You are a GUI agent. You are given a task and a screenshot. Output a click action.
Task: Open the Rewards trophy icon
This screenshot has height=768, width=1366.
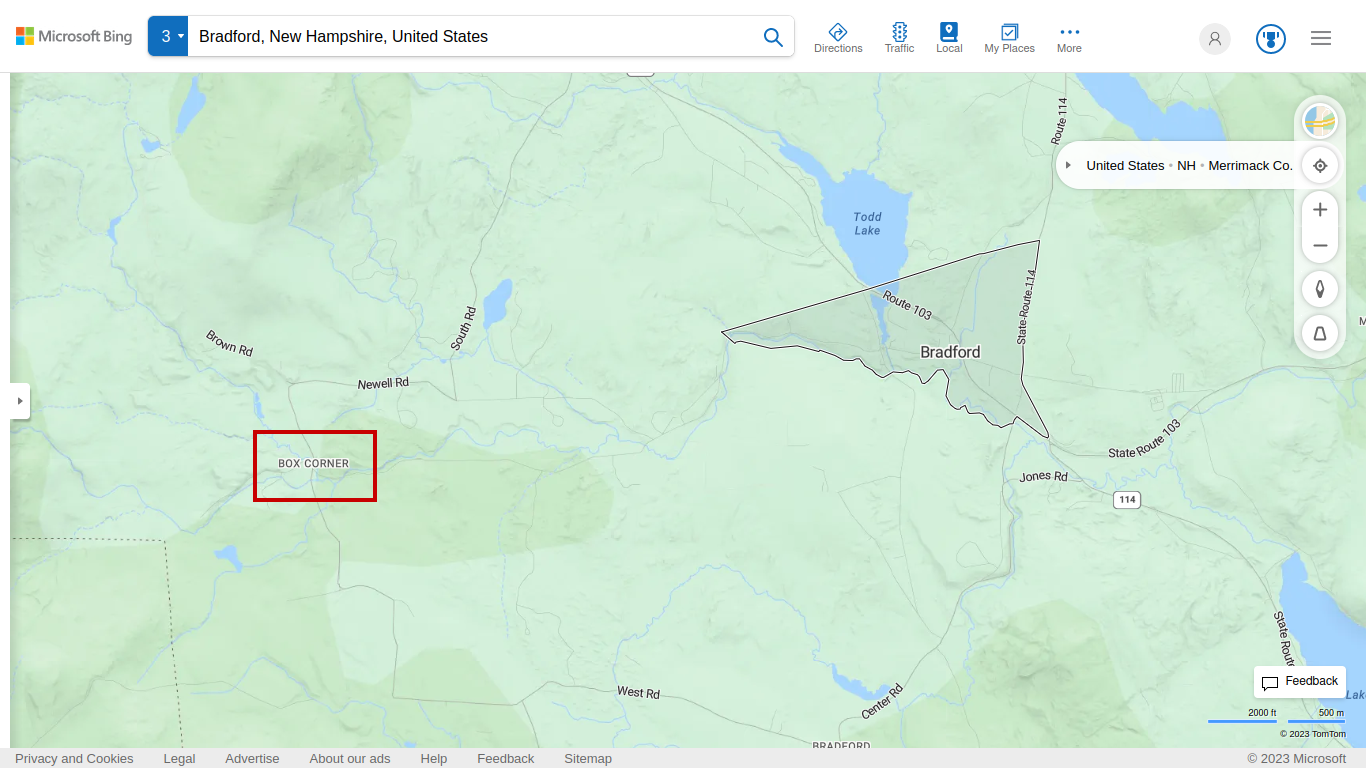pyautogui.click(x=1271, y=39)
